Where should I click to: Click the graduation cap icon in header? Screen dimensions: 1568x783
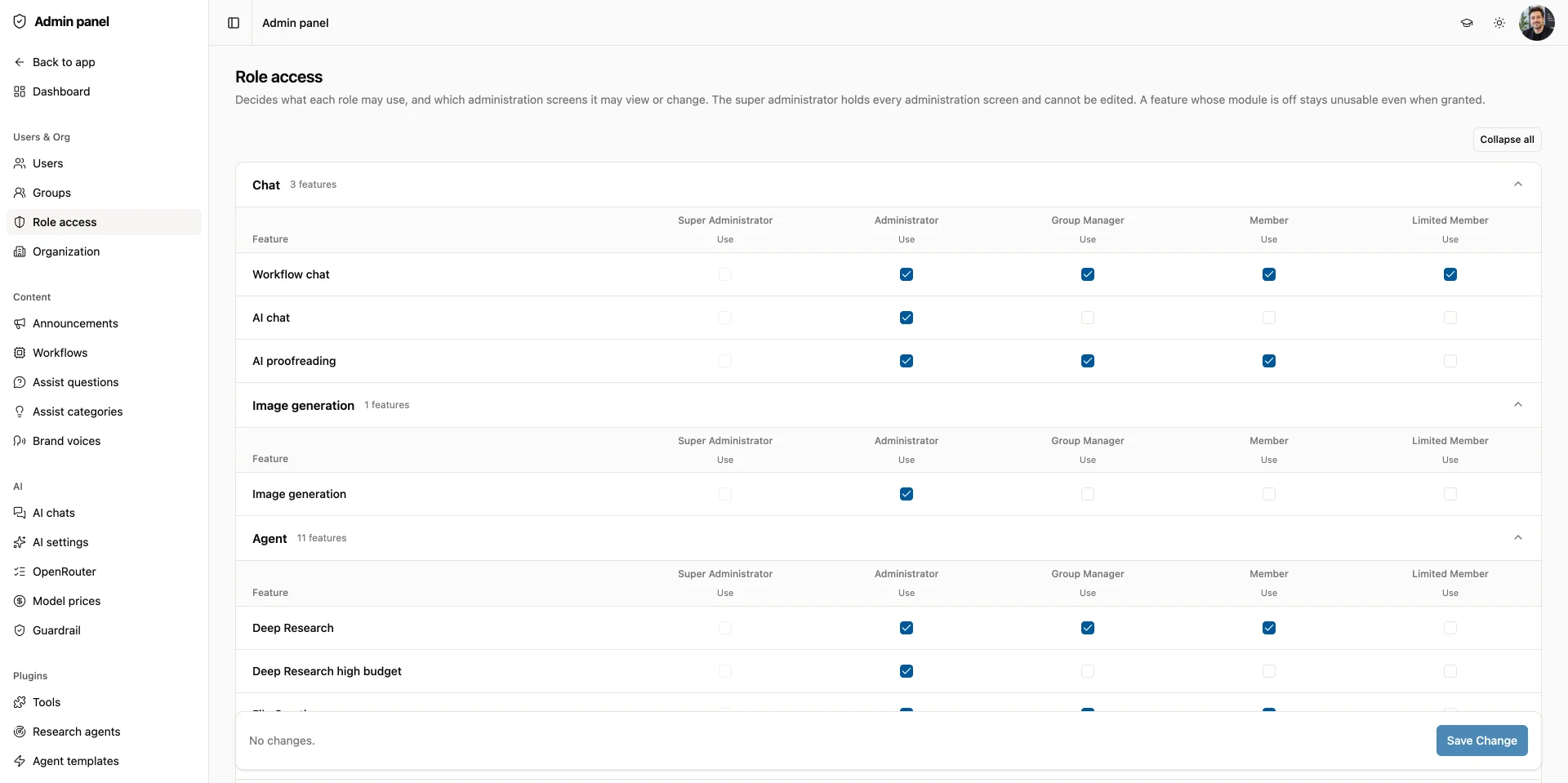pos(1467,23)
